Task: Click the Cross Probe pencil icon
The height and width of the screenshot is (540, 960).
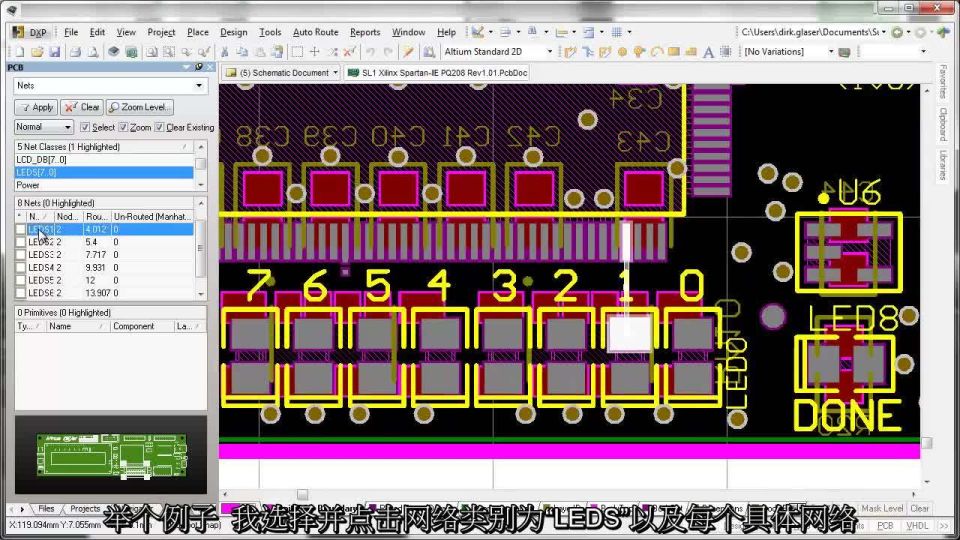Action: pos(408,52)
